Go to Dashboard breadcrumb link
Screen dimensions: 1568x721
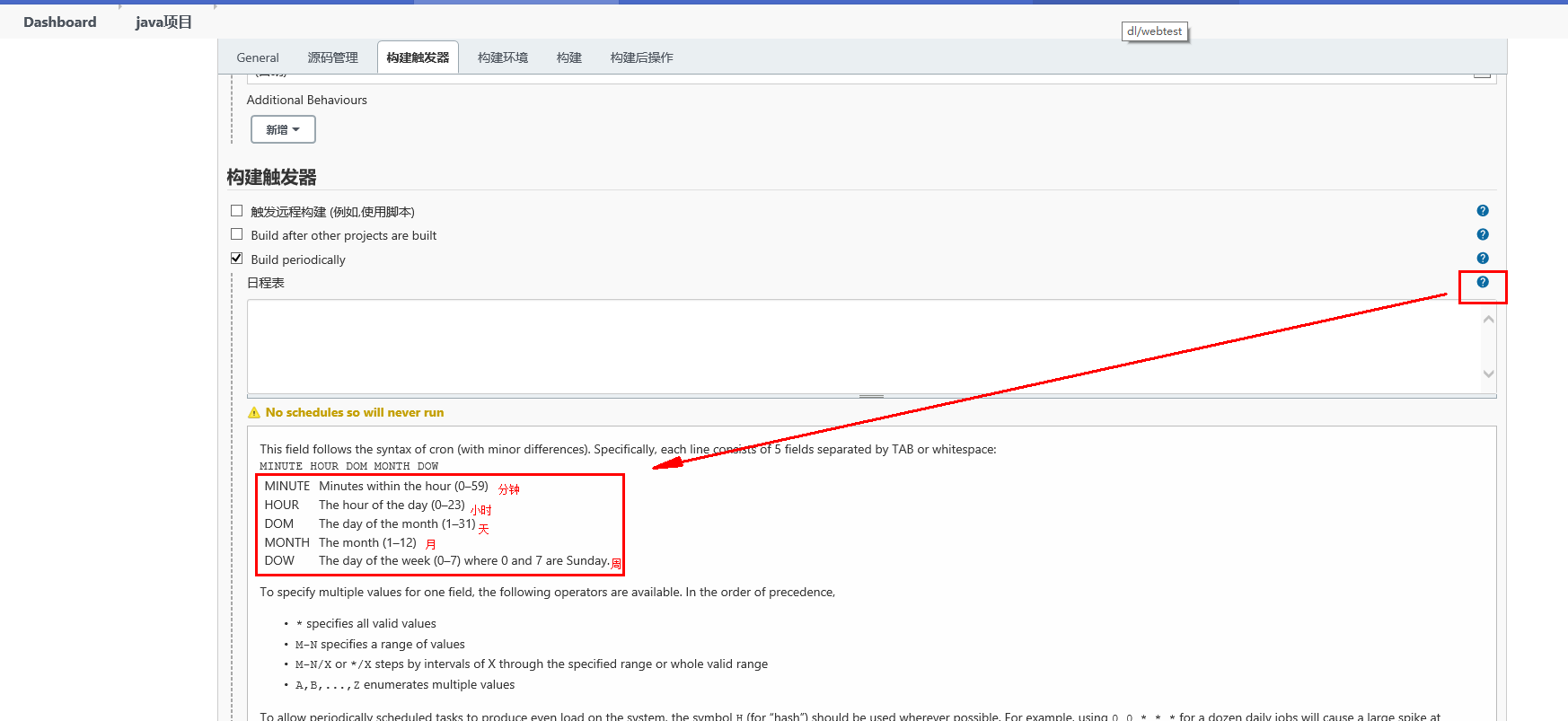[x=60, y=22]
